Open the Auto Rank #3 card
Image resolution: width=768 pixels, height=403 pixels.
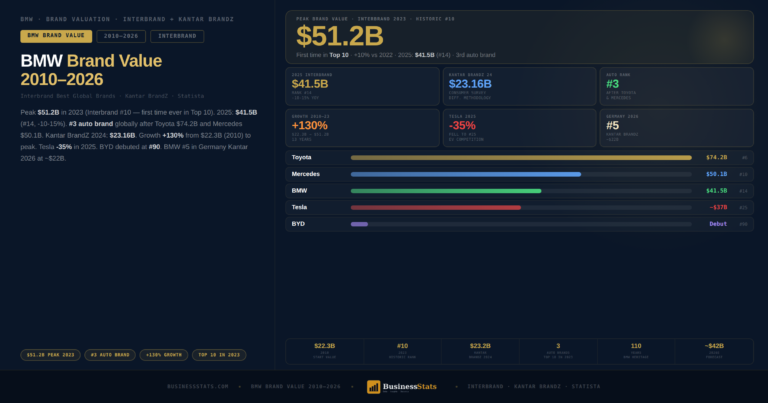coord(676,86)
